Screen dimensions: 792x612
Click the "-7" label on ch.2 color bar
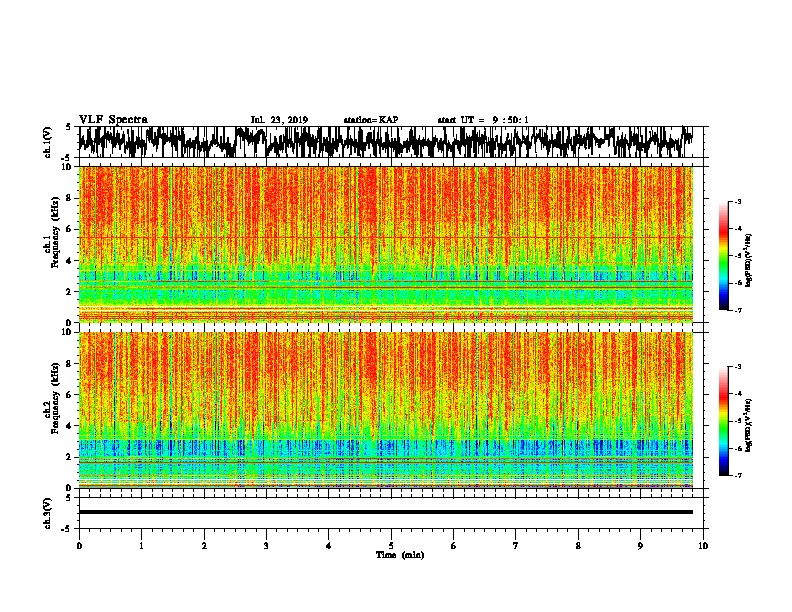click(737, 475)
